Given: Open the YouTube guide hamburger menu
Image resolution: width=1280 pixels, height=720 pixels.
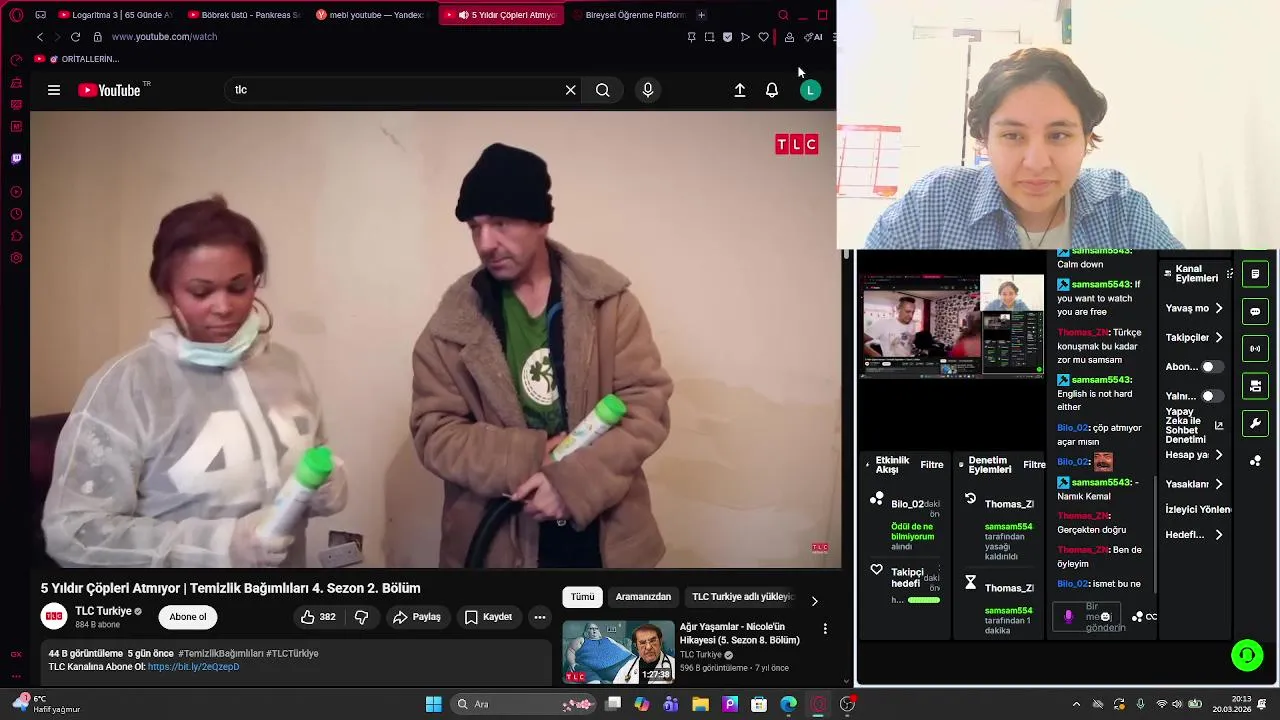Looking at the screenshot, I should (x=54, y=90).
